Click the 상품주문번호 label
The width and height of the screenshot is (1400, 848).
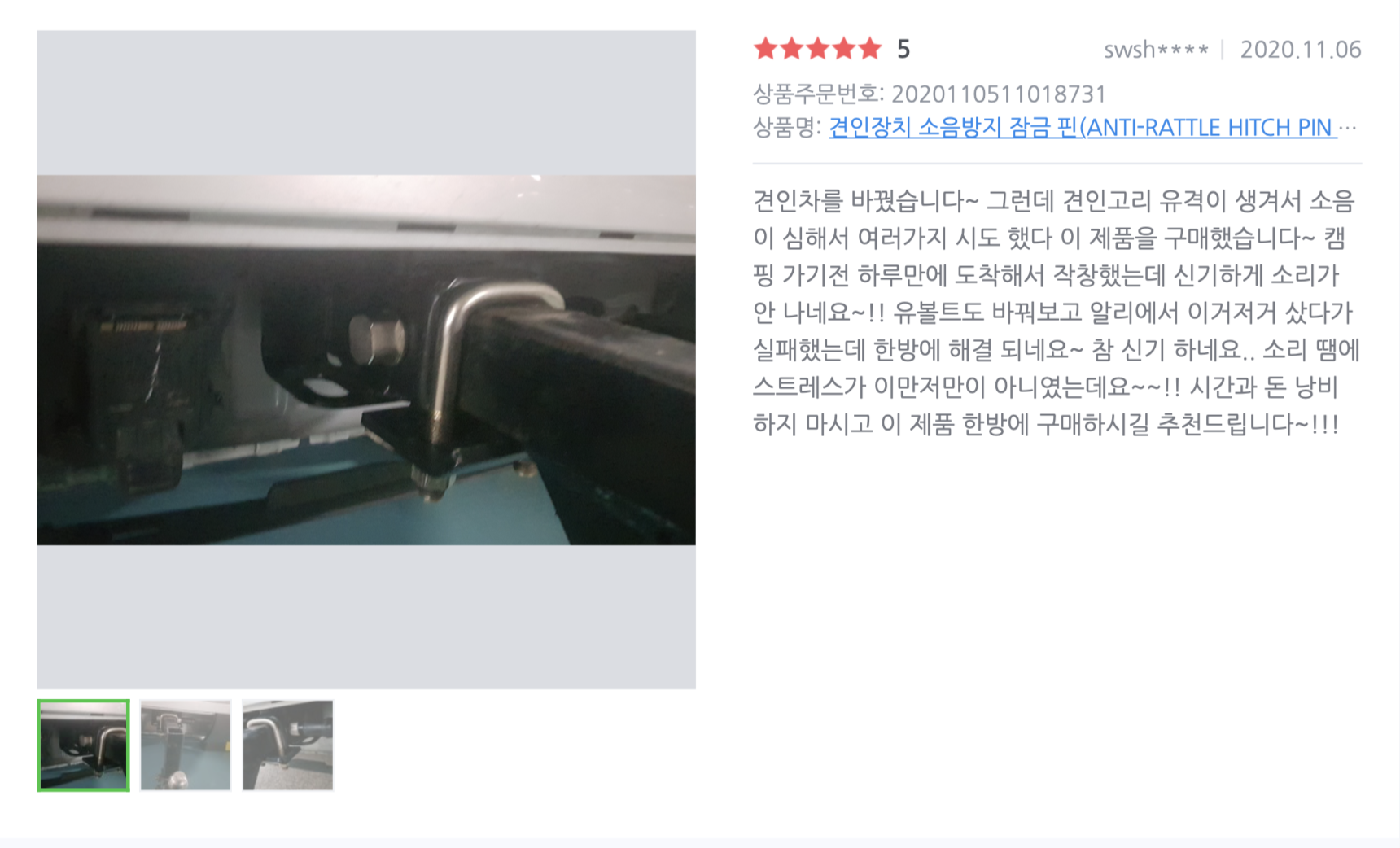[x=817, y=94]
